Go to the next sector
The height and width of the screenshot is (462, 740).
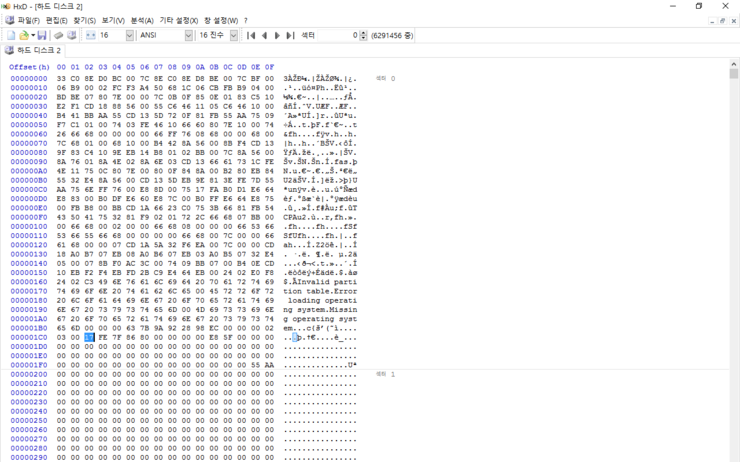pyautogui.click(x=278, y=35)
